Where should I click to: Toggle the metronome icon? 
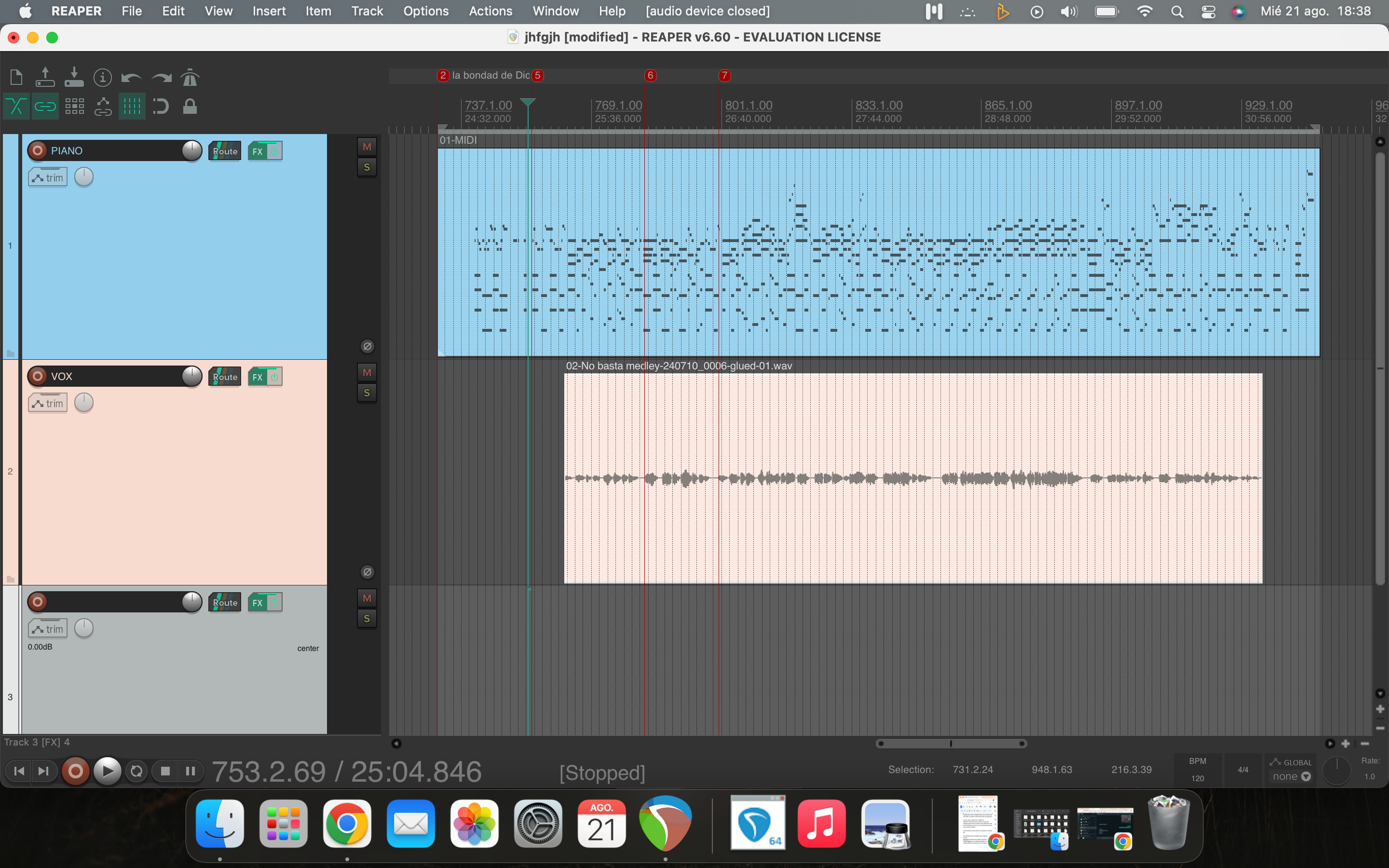(x=190, y=77)
